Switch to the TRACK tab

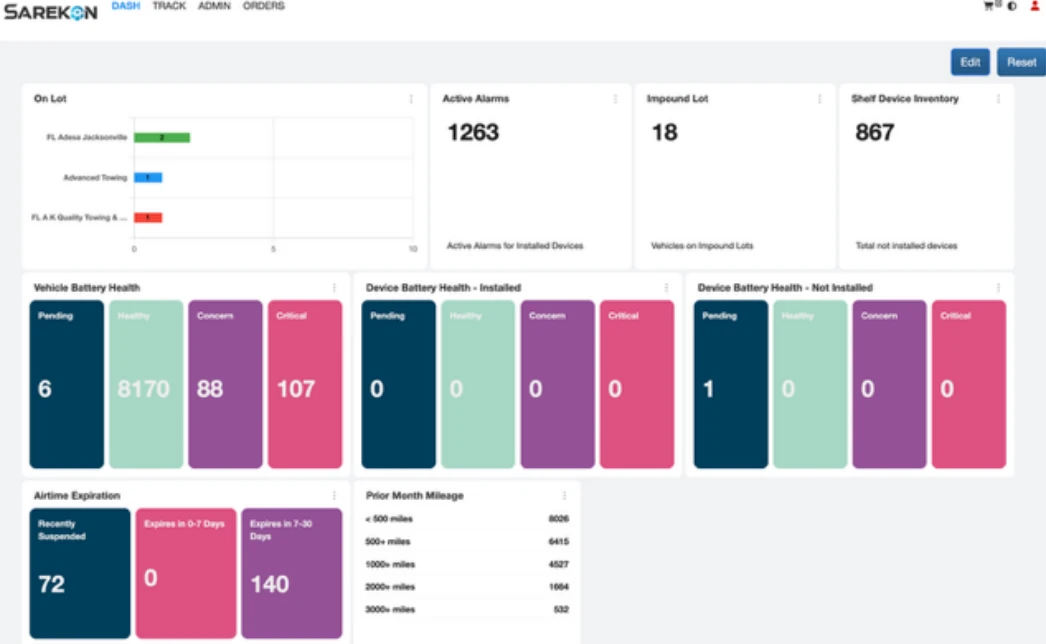point(169,6)
